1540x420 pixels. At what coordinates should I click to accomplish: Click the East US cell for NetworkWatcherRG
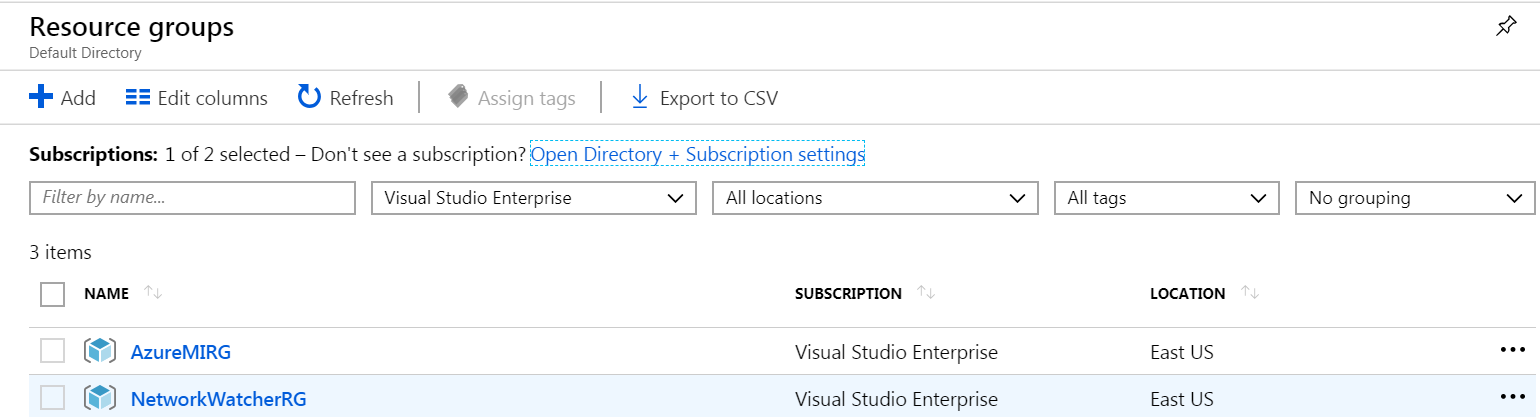pyautogui.click(x=1182, y=399)
